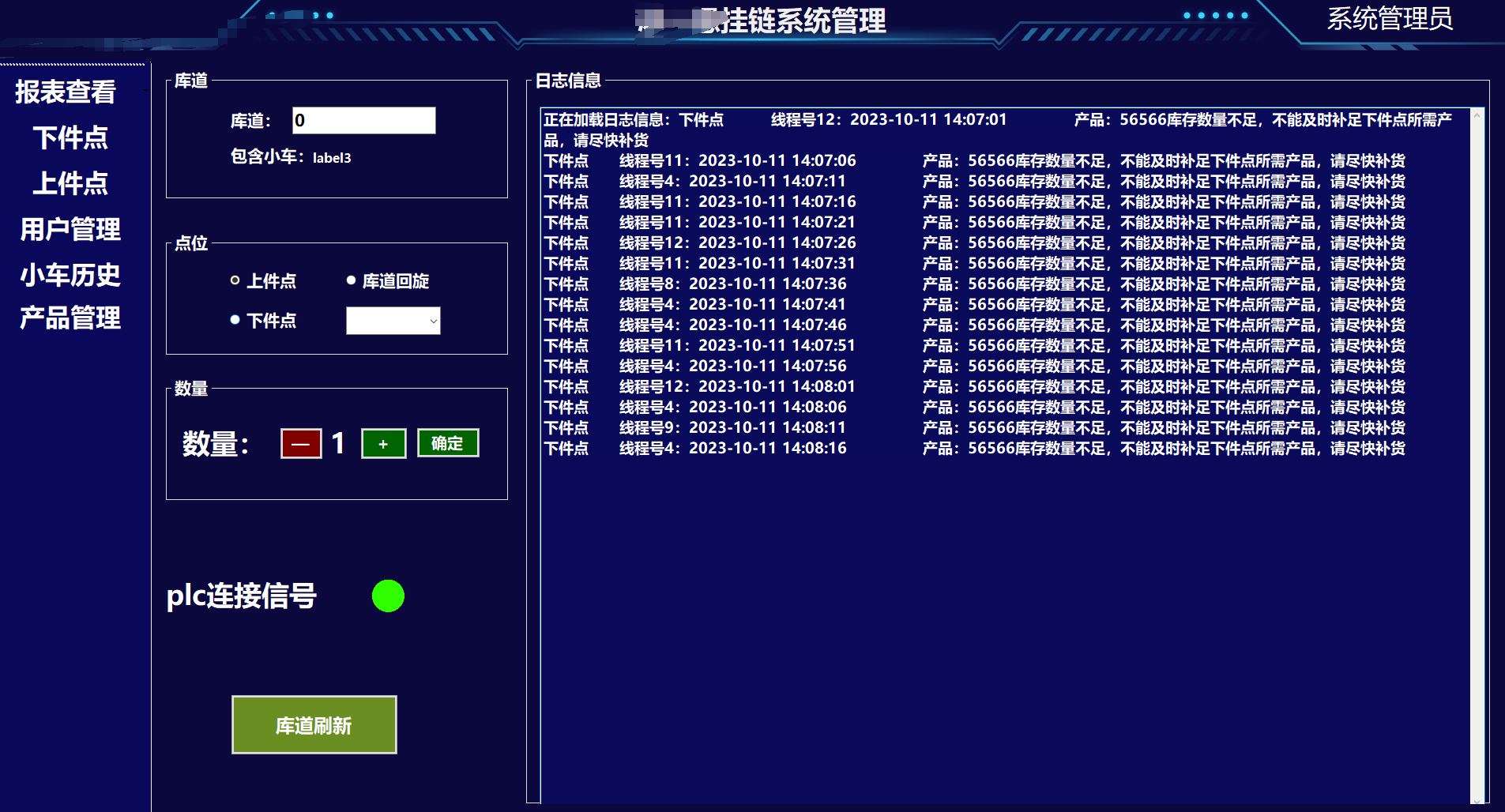Image resolution: width=1505 pixels, height=812 pixels.
Task: Click the 库道刷新 refresh button
Action: (x=314, y=725)
